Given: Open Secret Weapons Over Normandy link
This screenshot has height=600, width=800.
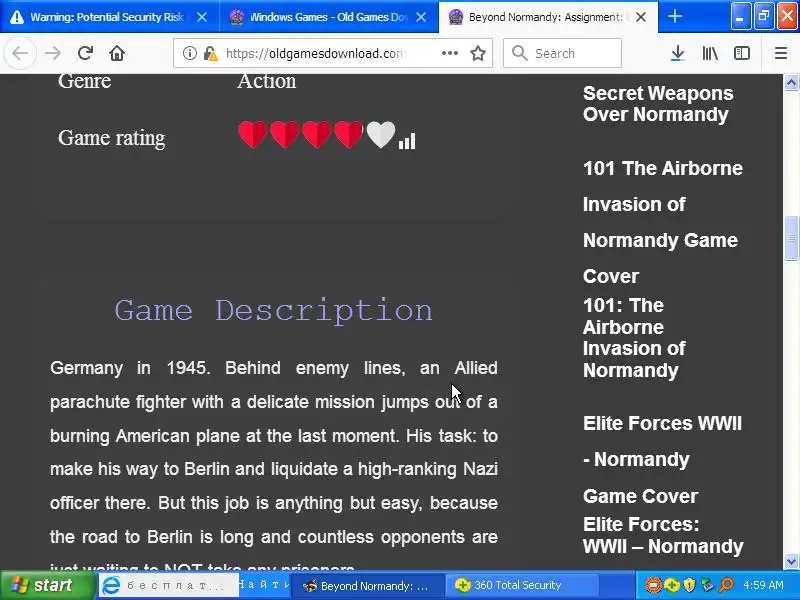Looking at the screenshot, I should [x=658, y=104].
